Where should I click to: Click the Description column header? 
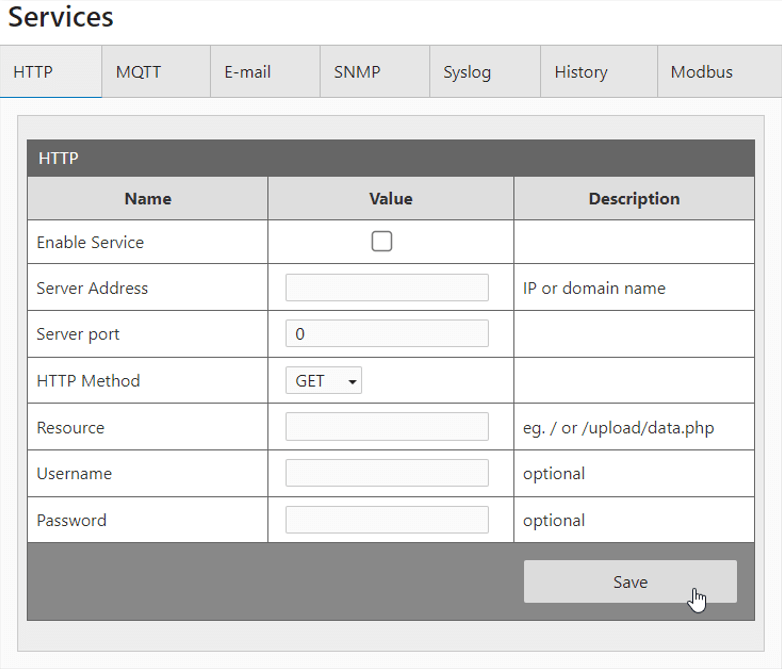634,199
